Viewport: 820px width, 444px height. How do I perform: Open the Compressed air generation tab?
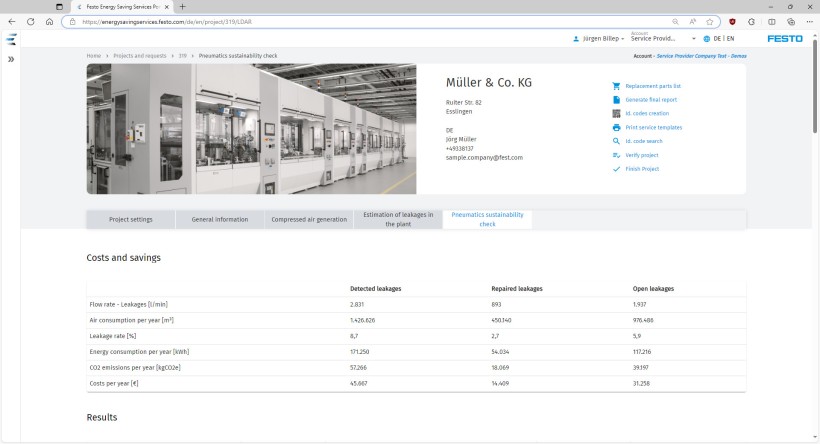click(309, 219)
